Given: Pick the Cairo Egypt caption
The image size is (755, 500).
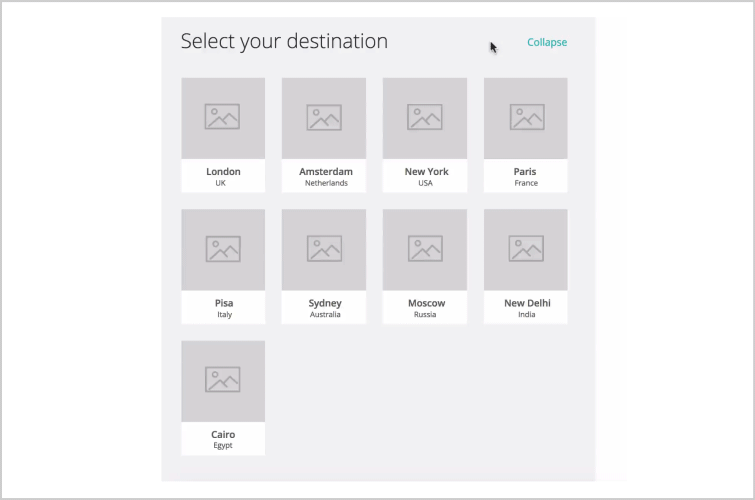Looking at the screenshot, I should tap(223, 439).
